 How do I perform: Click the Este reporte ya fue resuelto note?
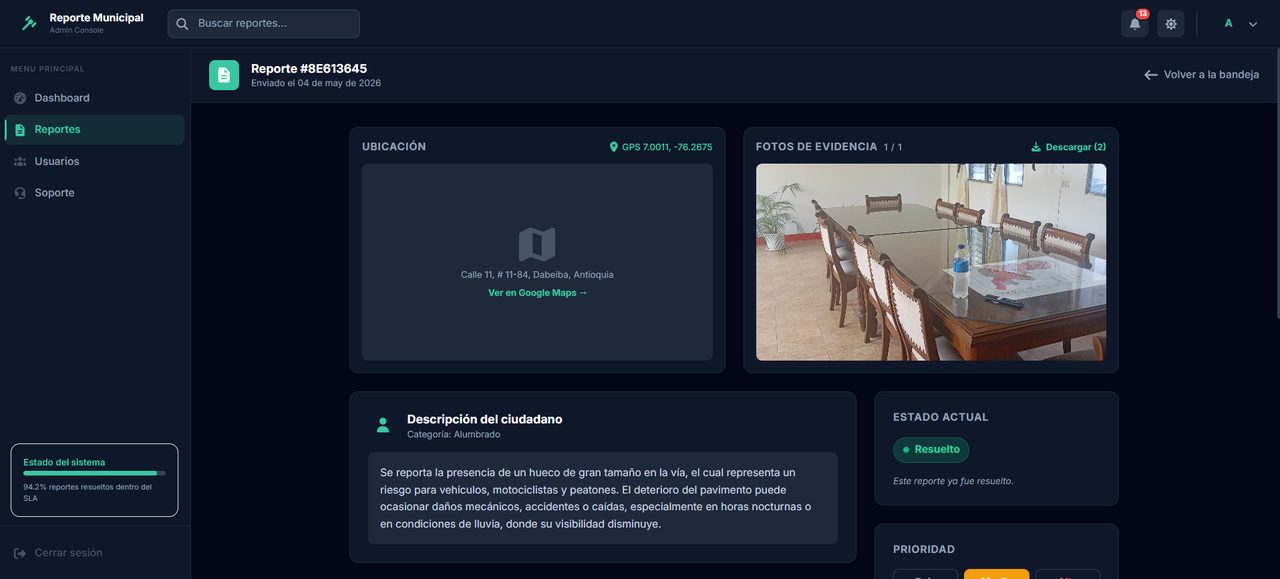(x=953, y=481)
